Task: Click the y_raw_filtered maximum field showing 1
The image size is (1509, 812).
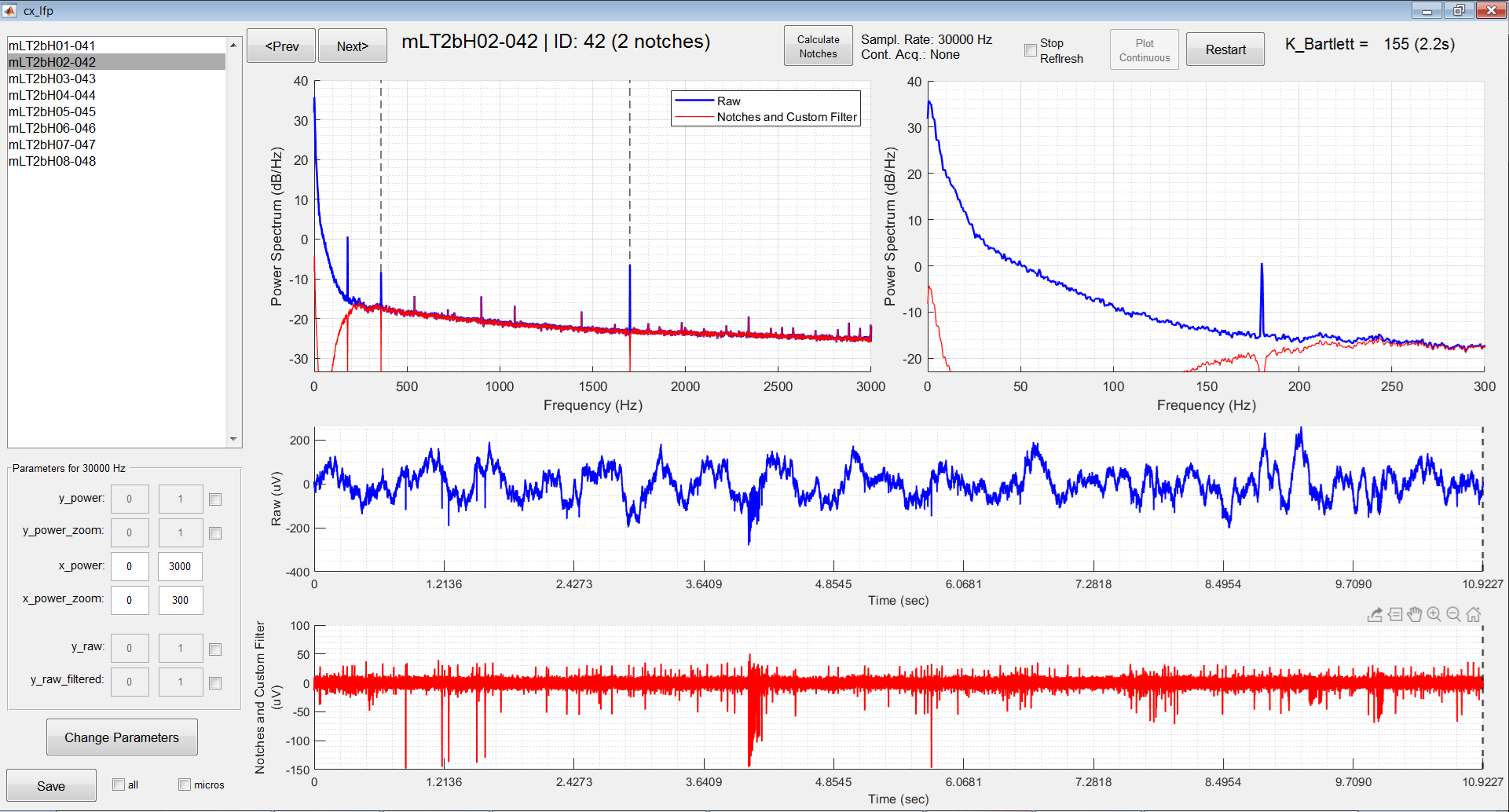Action: pyautogui.click(x=180, y=682)
